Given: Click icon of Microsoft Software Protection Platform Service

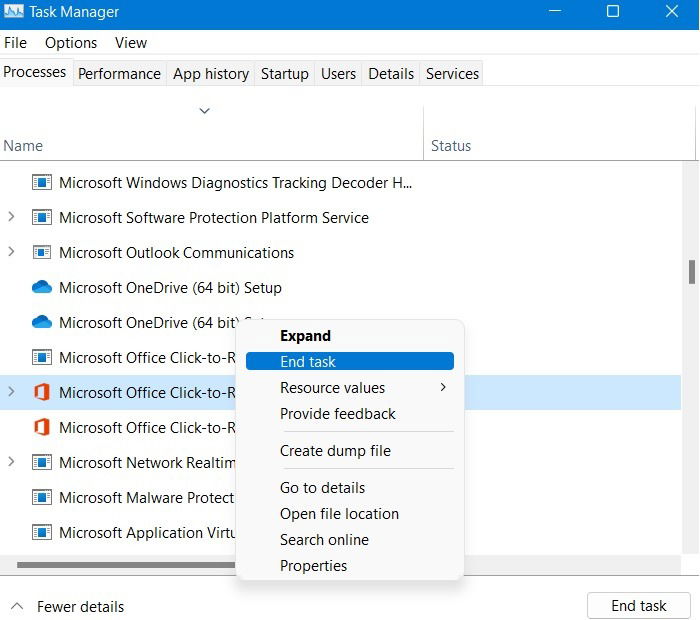Looking at the screenshot, I should (x=42, y=217).
